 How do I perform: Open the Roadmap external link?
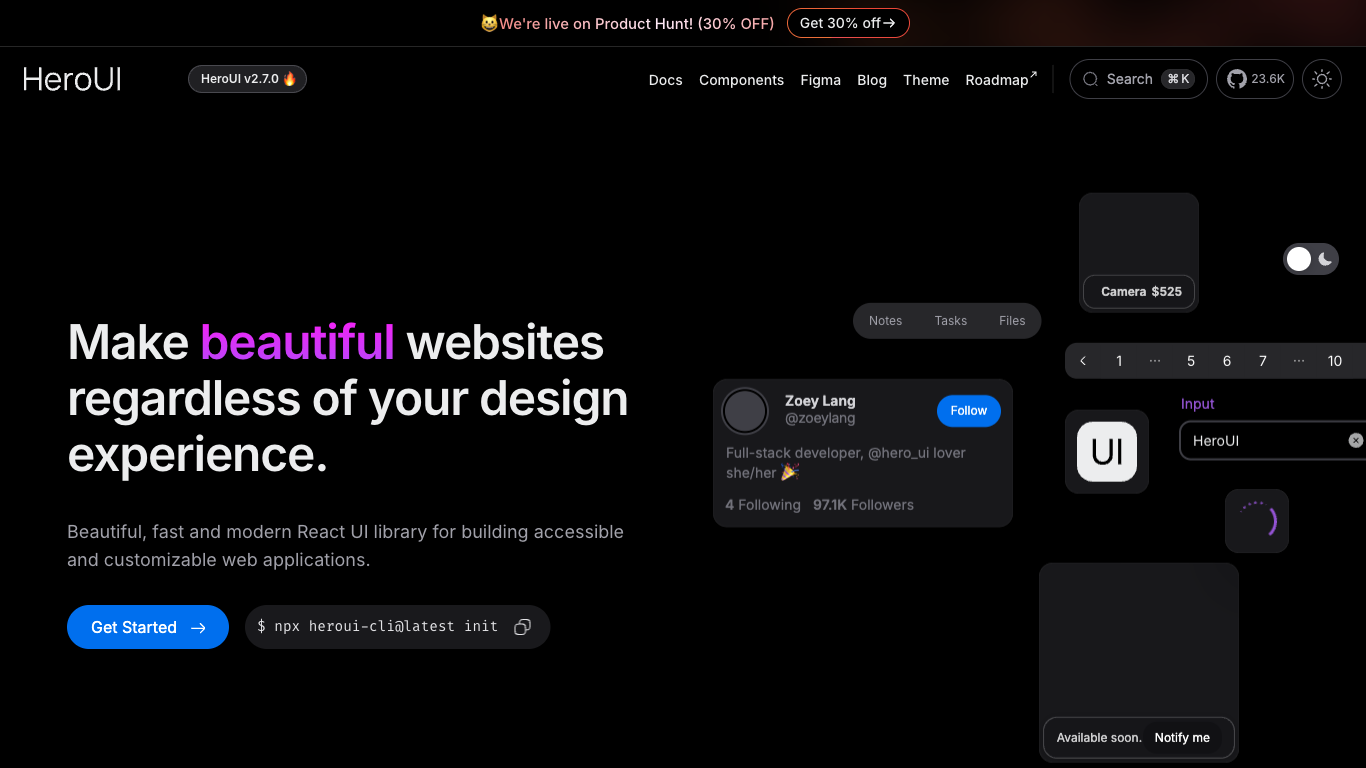1001,80
